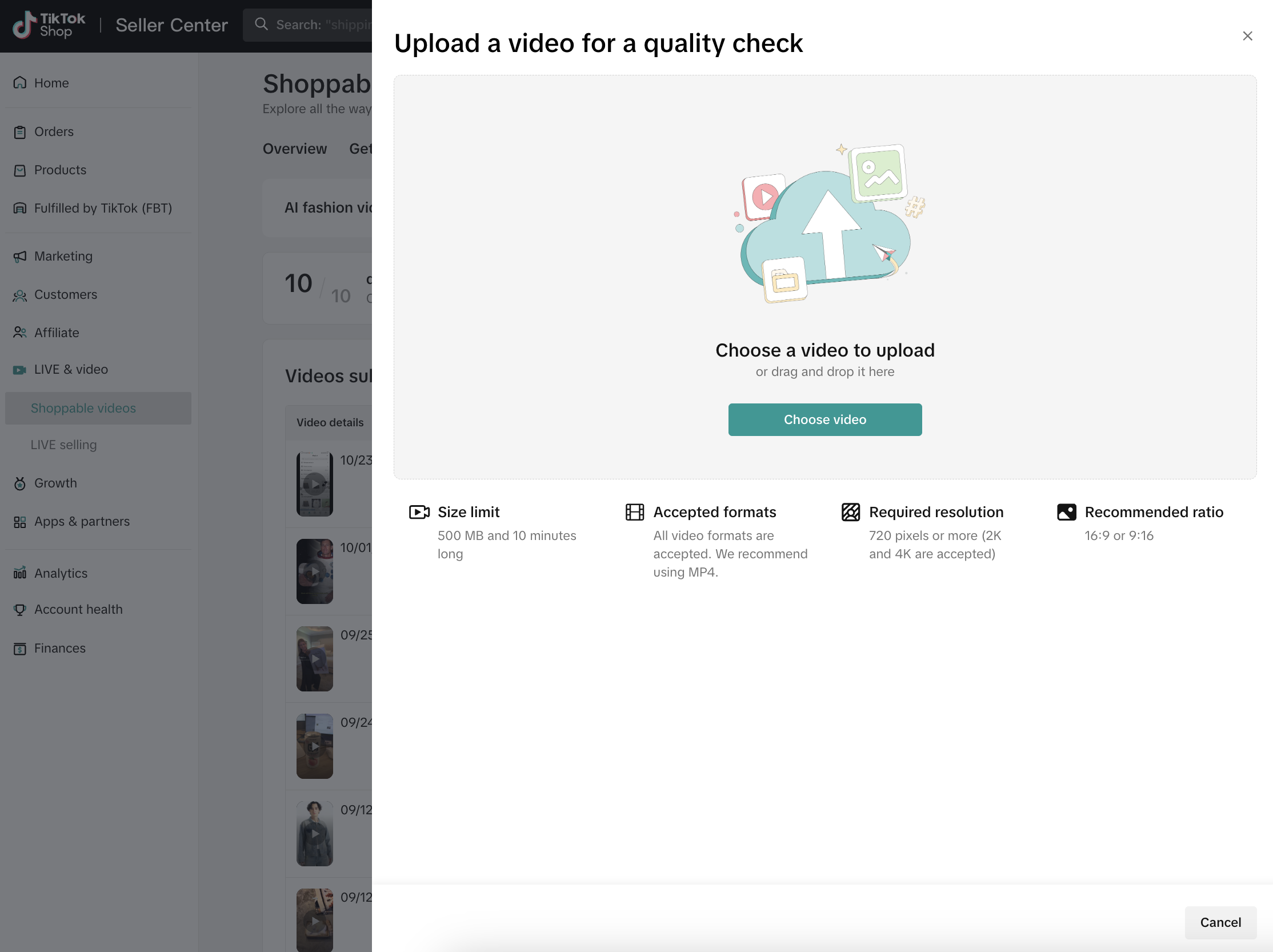Play the 10/23 video thumbnail
1273x952 pixels.
(315, 484)
